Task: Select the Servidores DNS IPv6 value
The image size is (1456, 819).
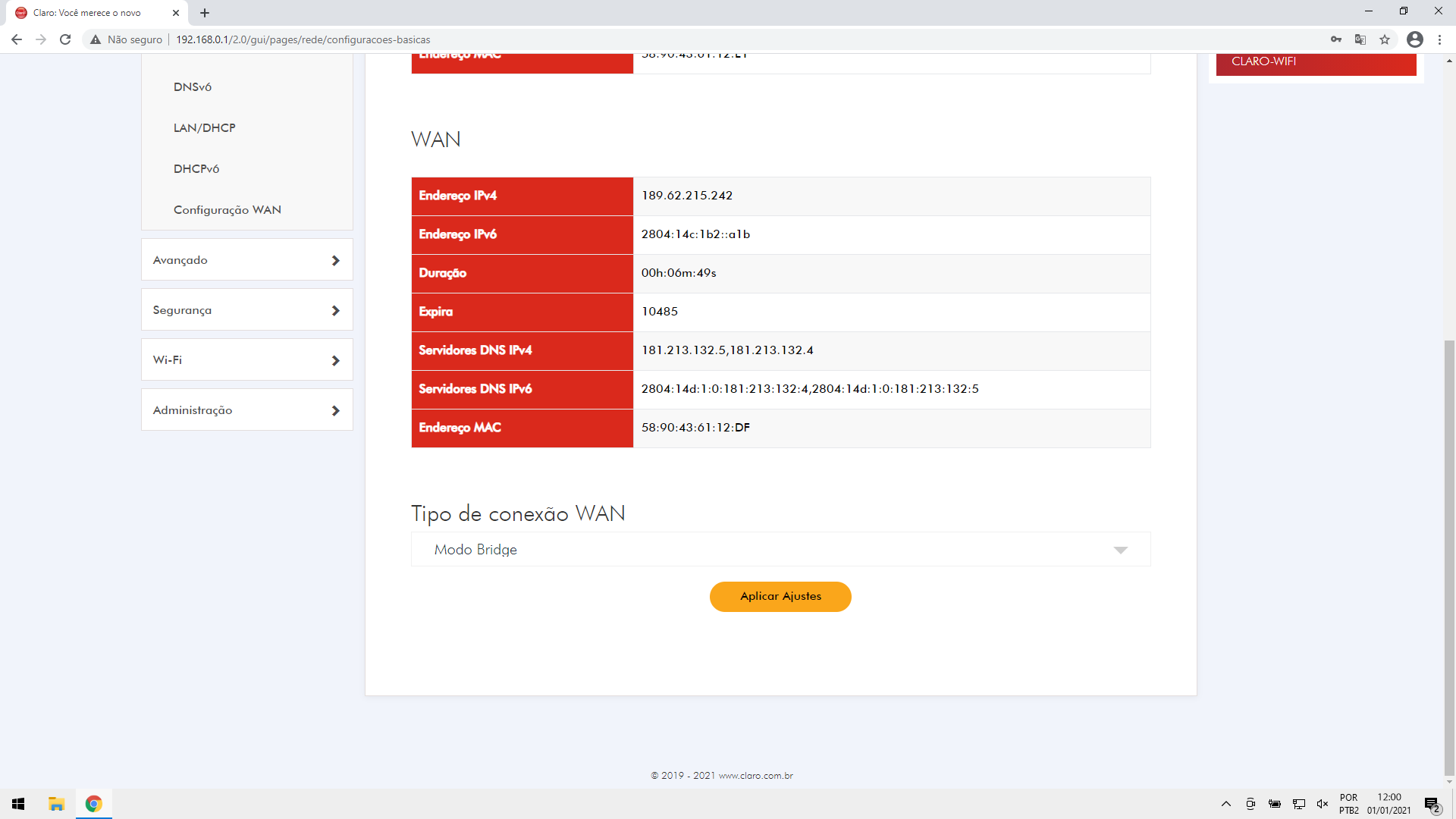Action: pyautogui.click(x=810, y=389)
